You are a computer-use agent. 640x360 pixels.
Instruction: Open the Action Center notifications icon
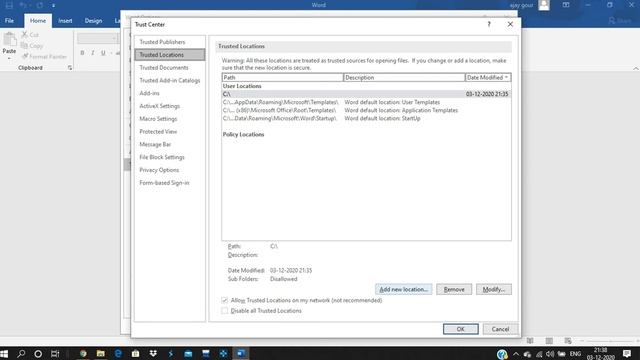point(627,353)
